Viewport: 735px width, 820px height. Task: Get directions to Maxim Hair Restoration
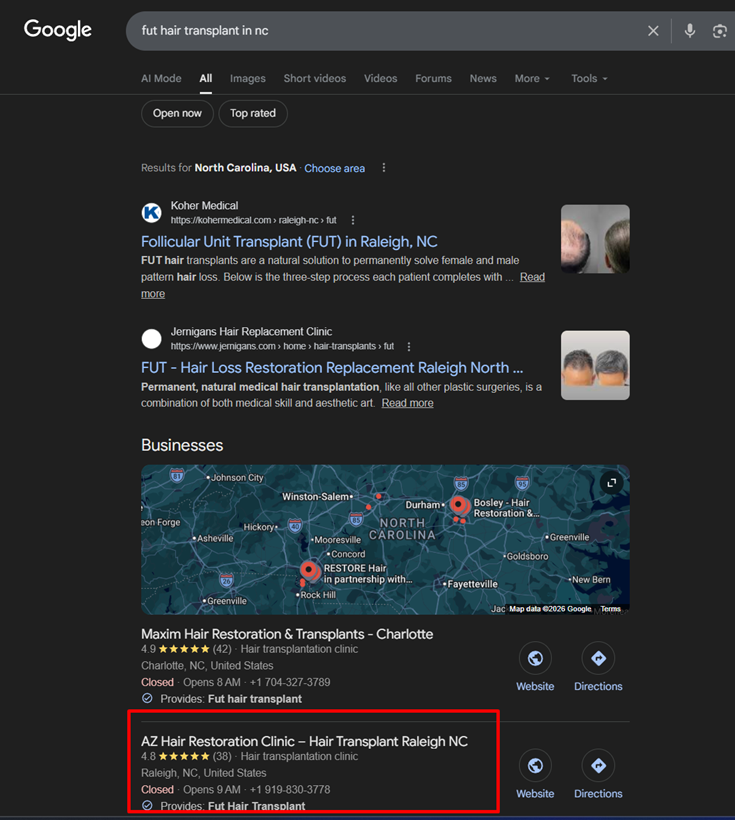(598, 659)
